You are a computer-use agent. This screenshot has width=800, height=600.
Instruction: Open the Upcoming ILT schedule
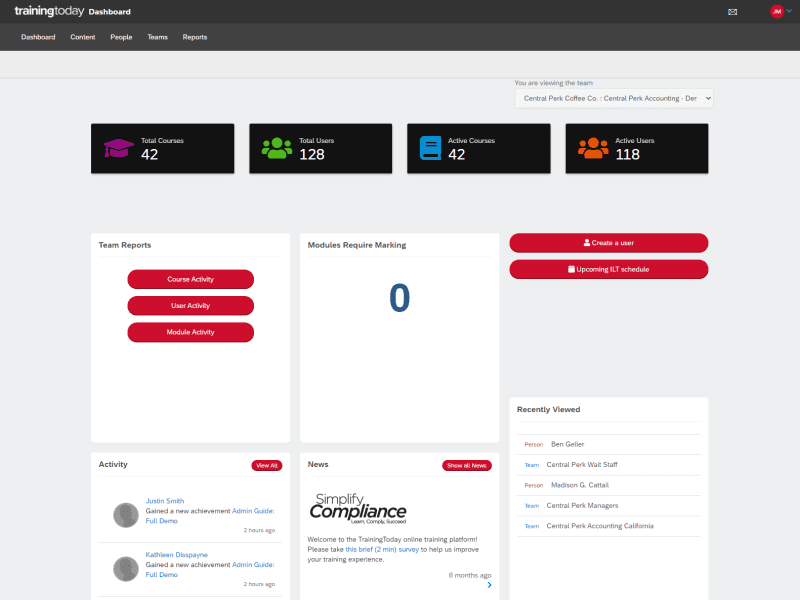tap(608, 269)
